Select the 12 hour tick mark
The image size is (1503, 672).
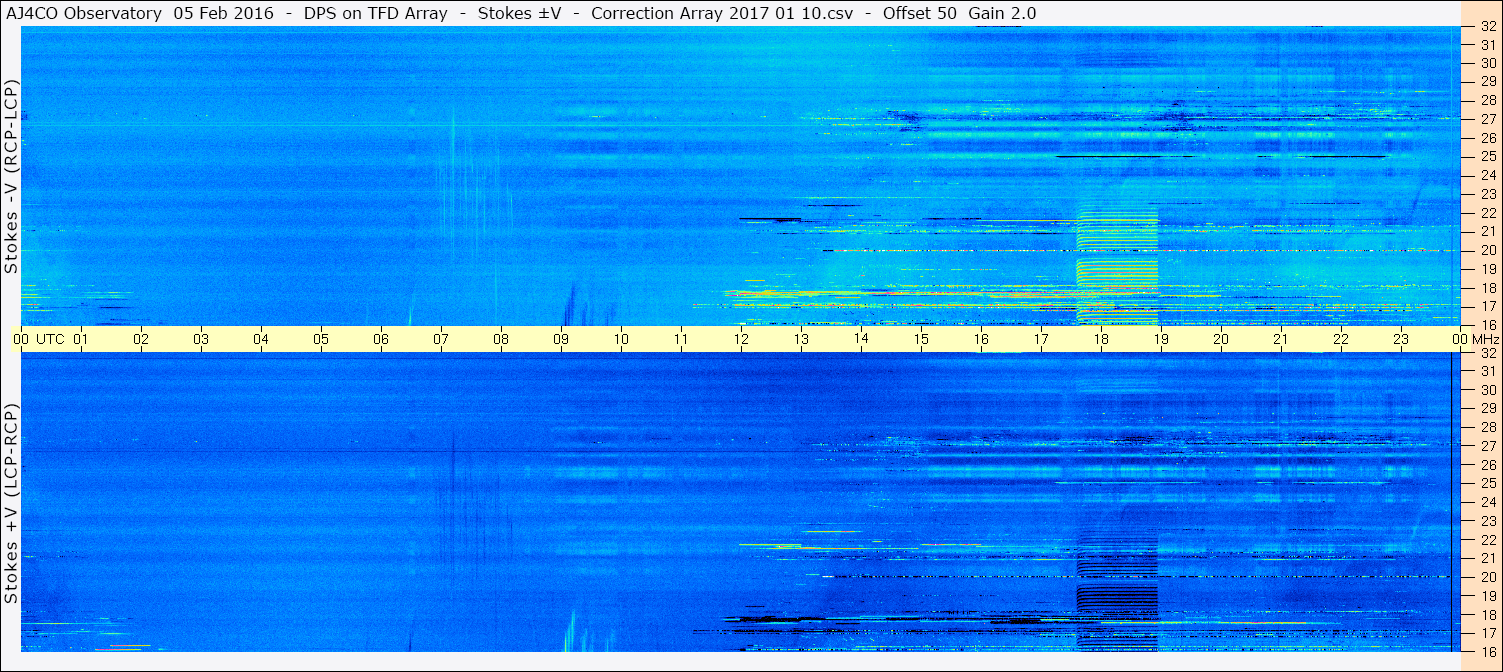pyautogui.click(x=741, y=340)
